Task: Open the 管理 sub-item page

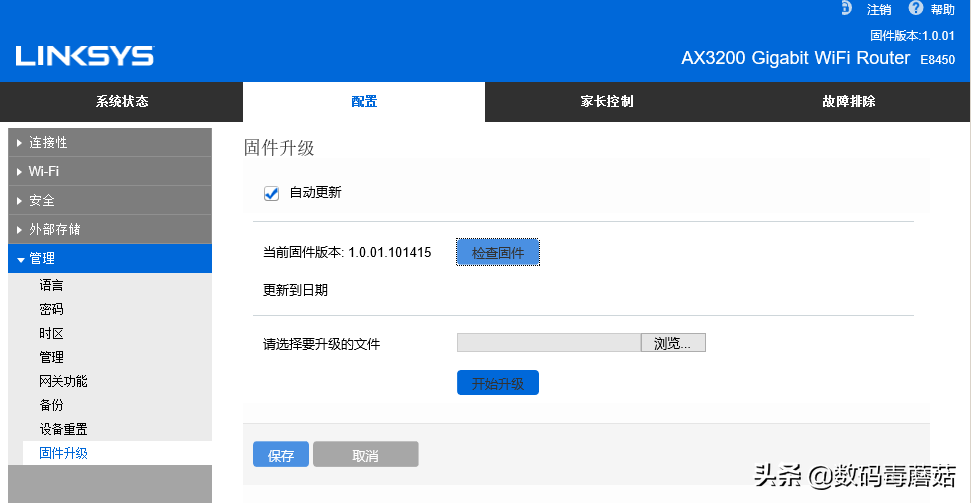Action: (51, 357)
